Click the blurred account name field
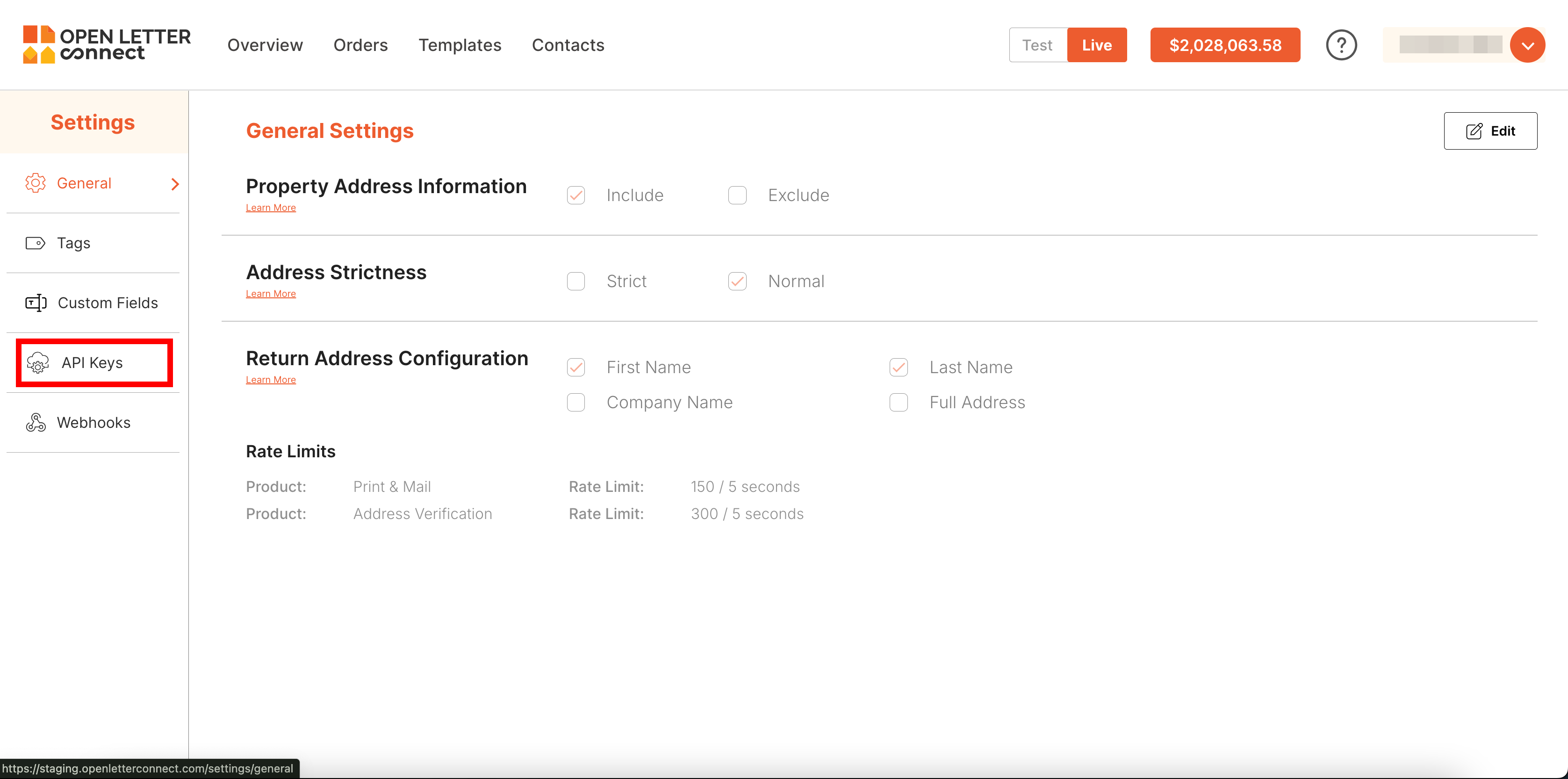Viewport: 1568px width, 779px height. tap(1450, 45)
